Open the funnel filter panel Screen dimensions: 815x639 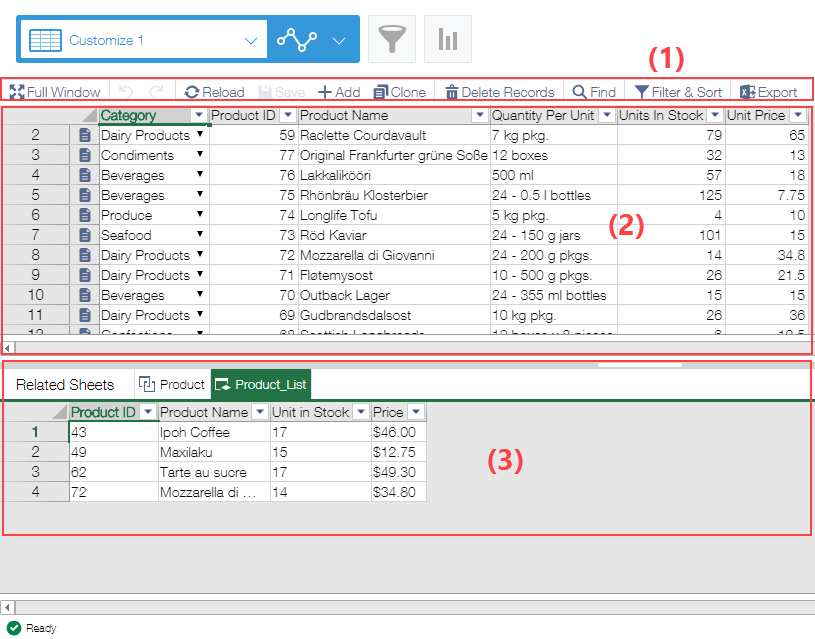pos(391,40)
